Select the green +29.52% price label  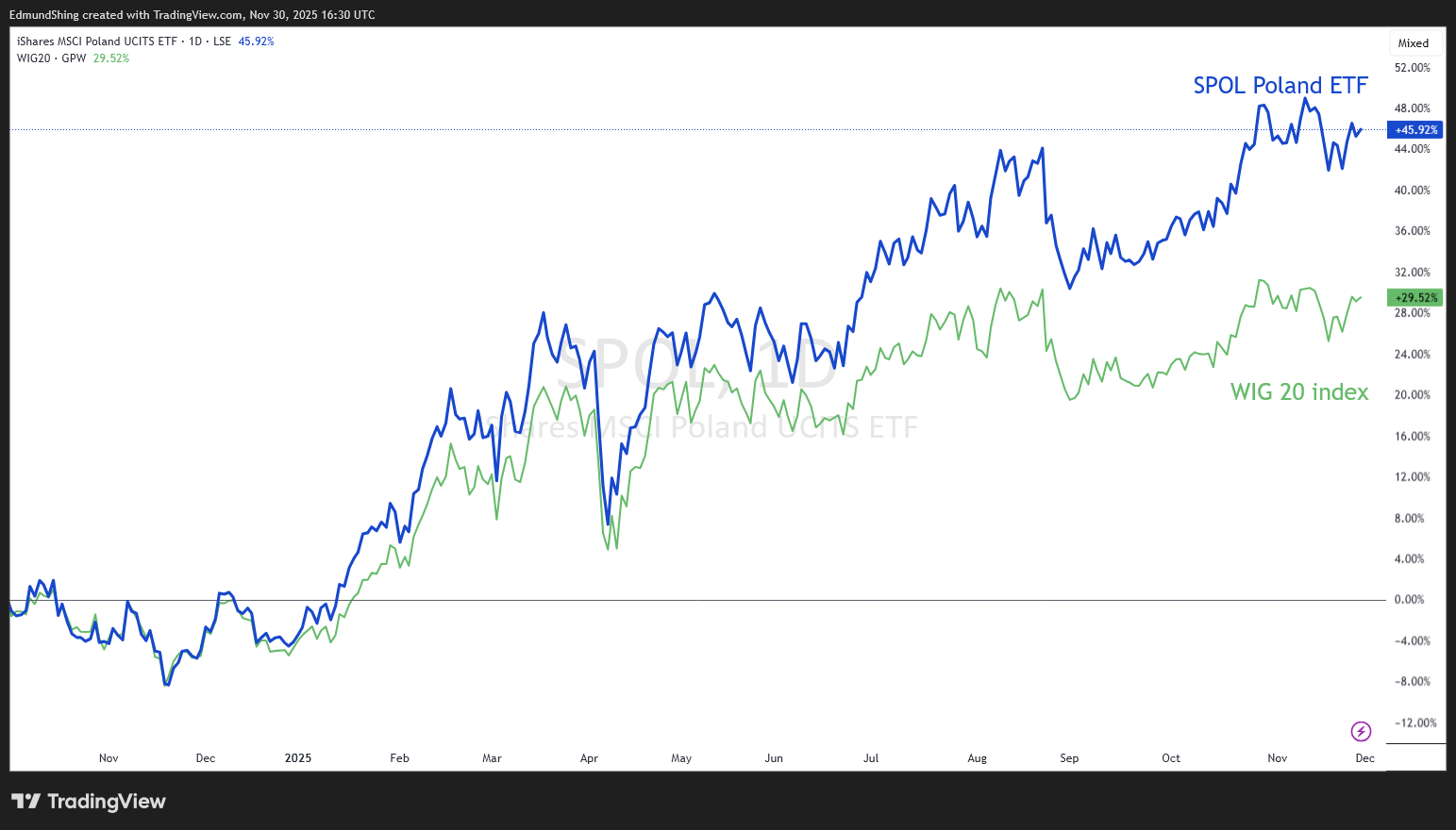[x=1415, y=298]
